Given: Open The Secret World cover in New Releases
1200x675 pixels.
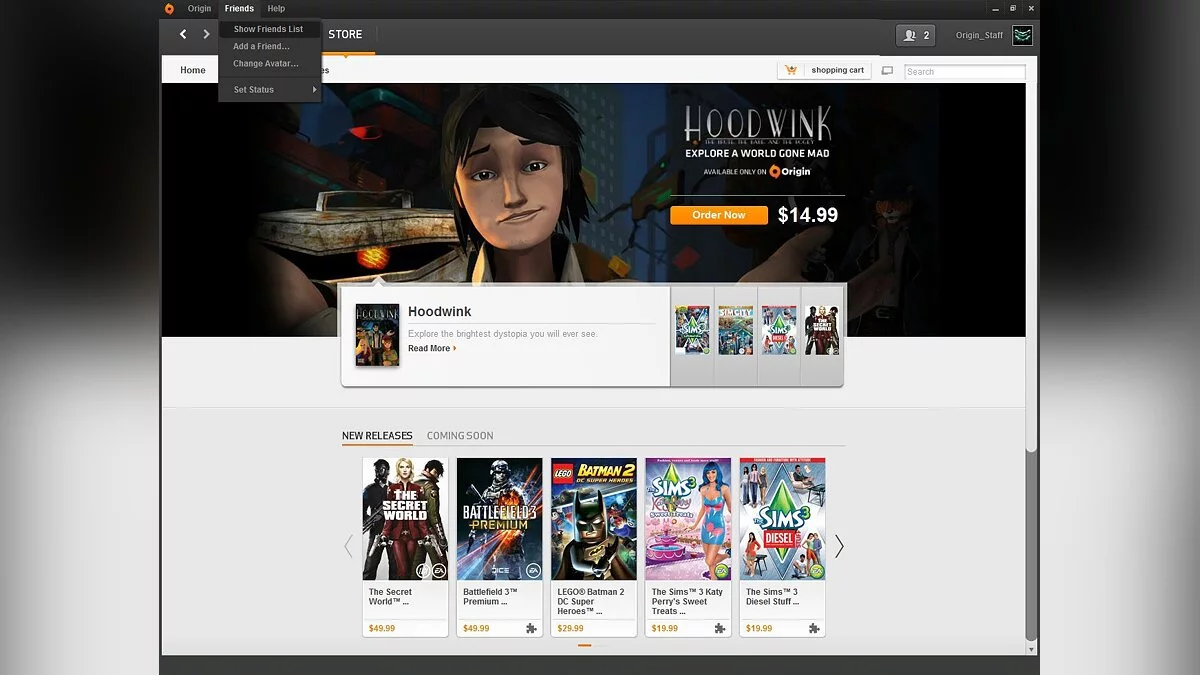Looking at the screenshot, I should click(405, 519).
